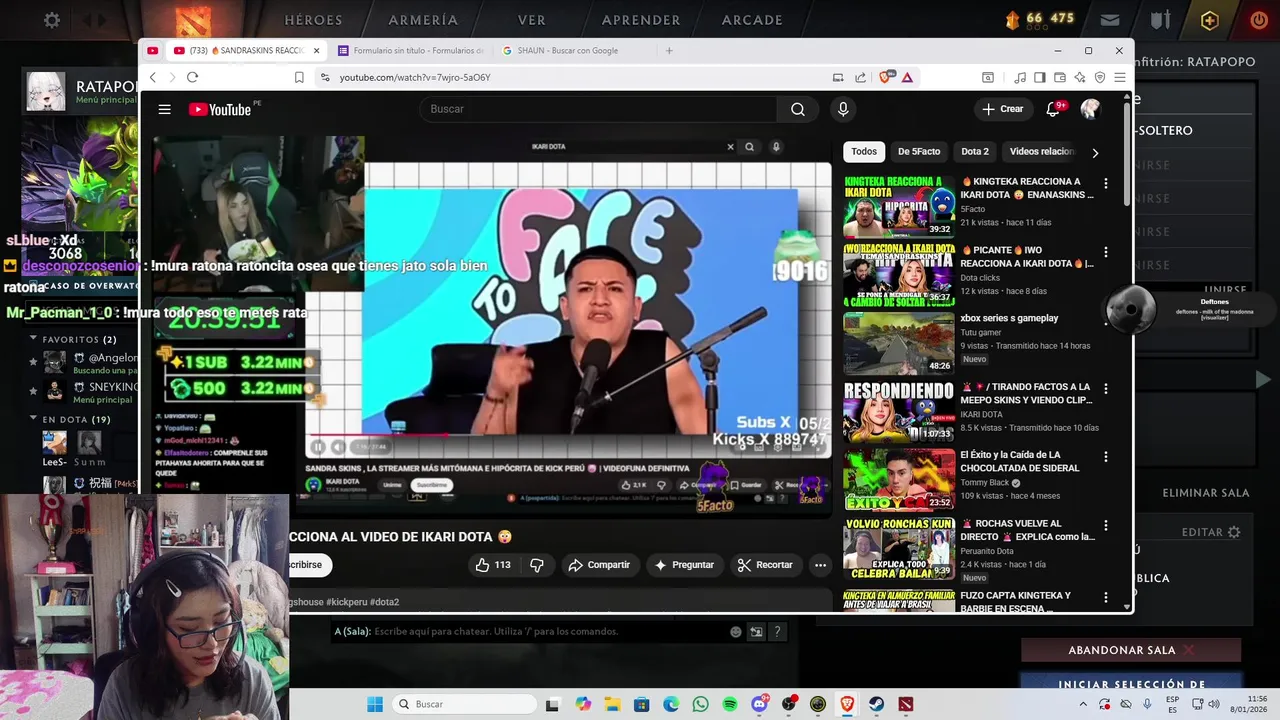Open Dota ARMERÍA menu
Image resolution: width=1280 pixels, height=720 pixels.
pyautogui.click(x=423, y=20)
